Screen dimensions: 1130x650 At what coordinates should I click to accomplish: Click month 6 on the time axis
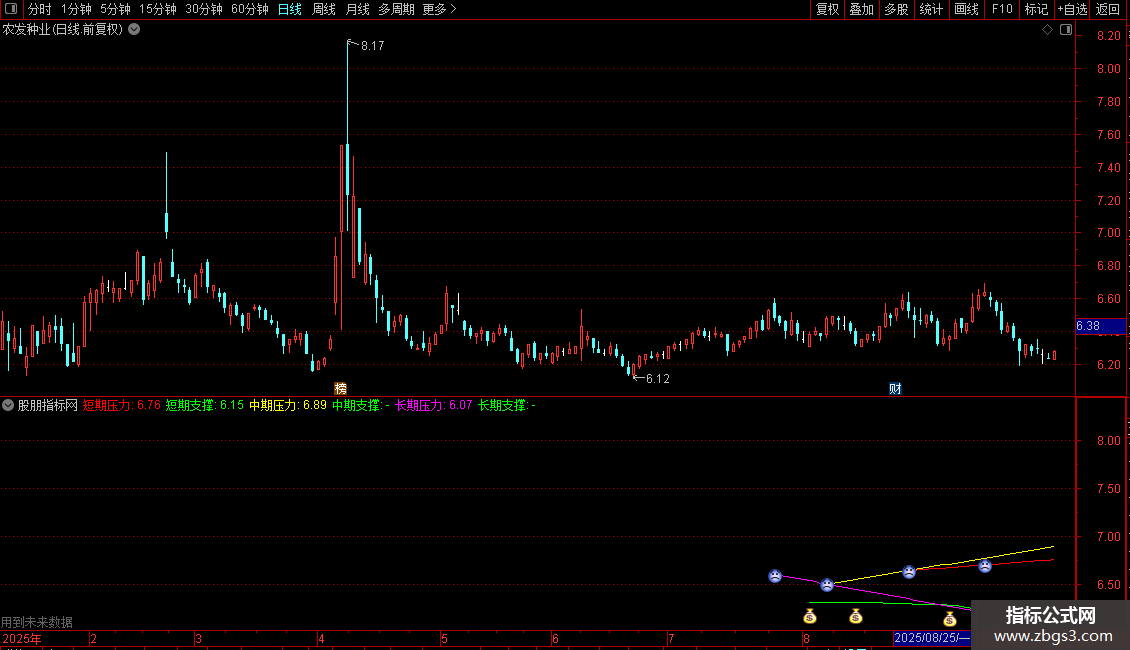[x=555, y=638]
